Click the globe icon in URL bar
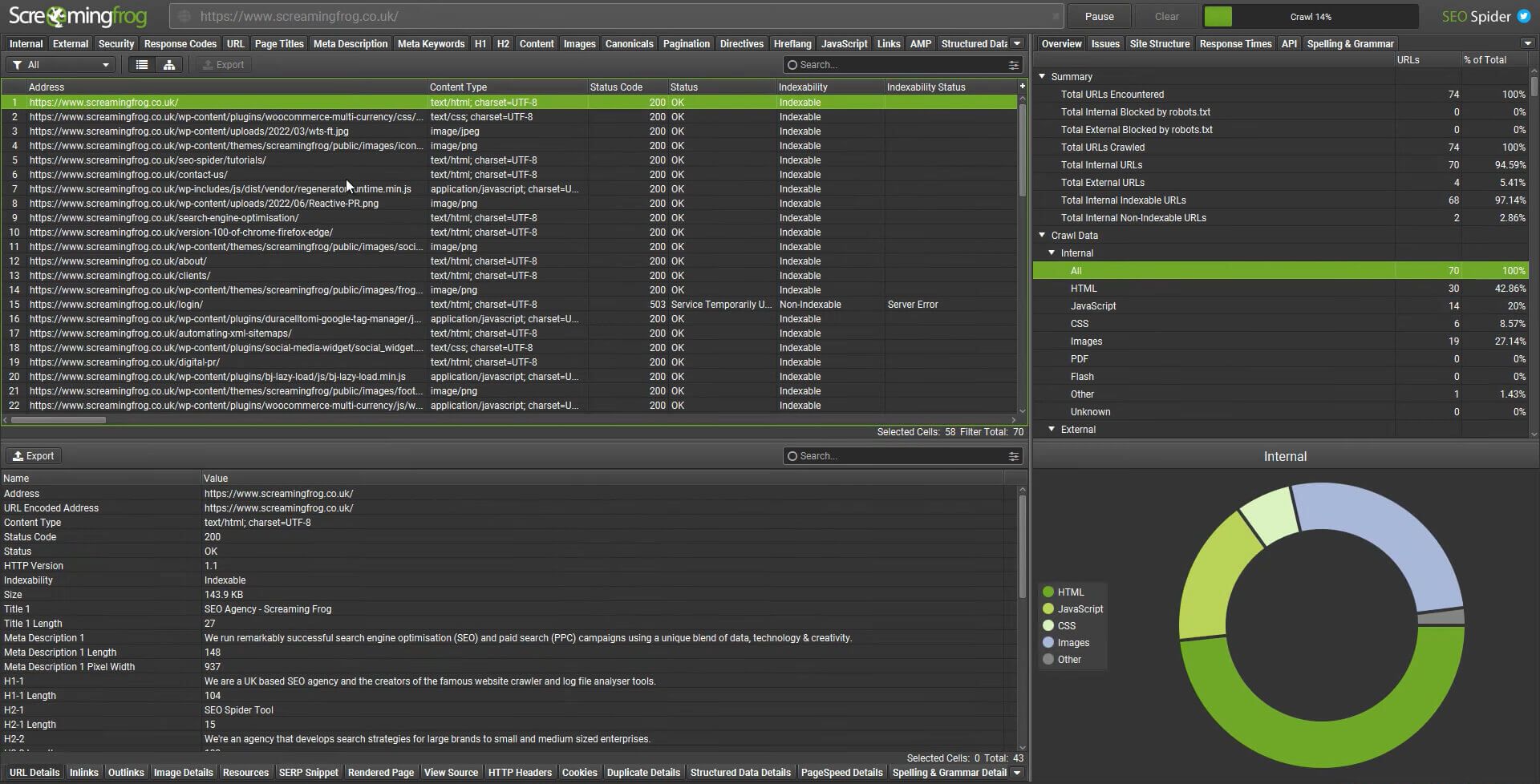The width and height of the screenshot is (1540, 784). tap(184, 16)
